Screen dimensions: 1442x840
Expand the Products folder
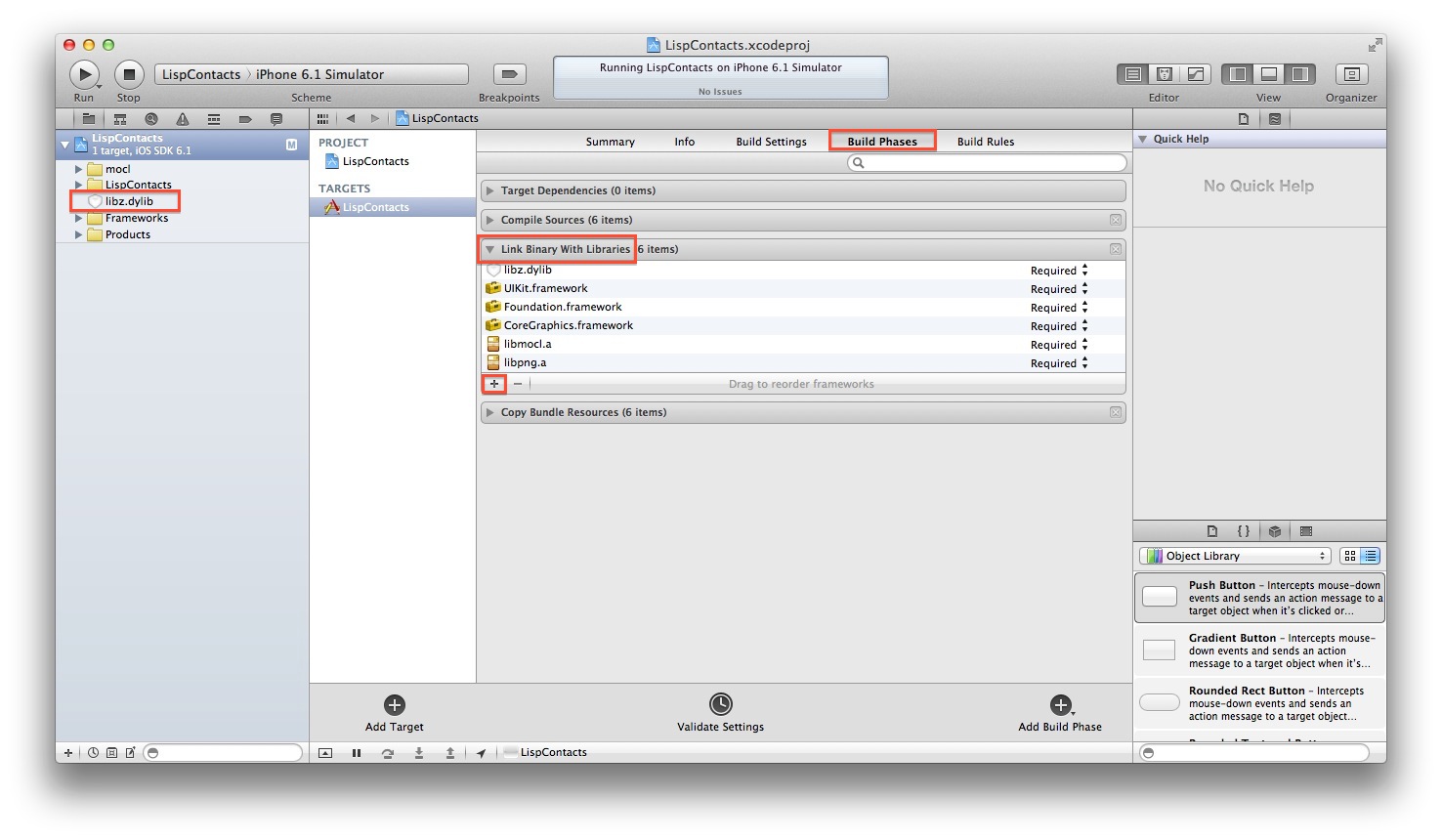pos(79,234)
